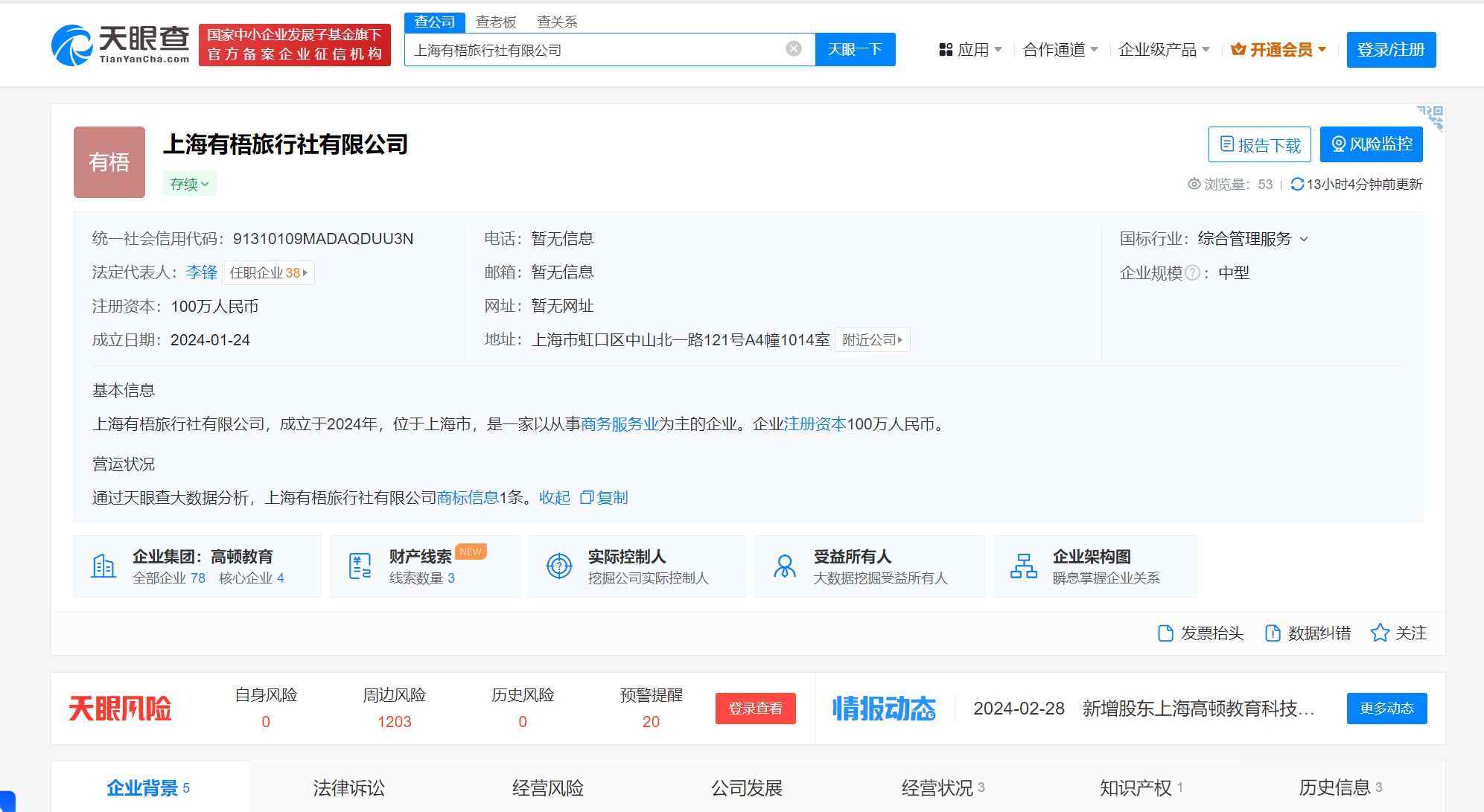Click the 登录查看 red button

pos(756,709)
